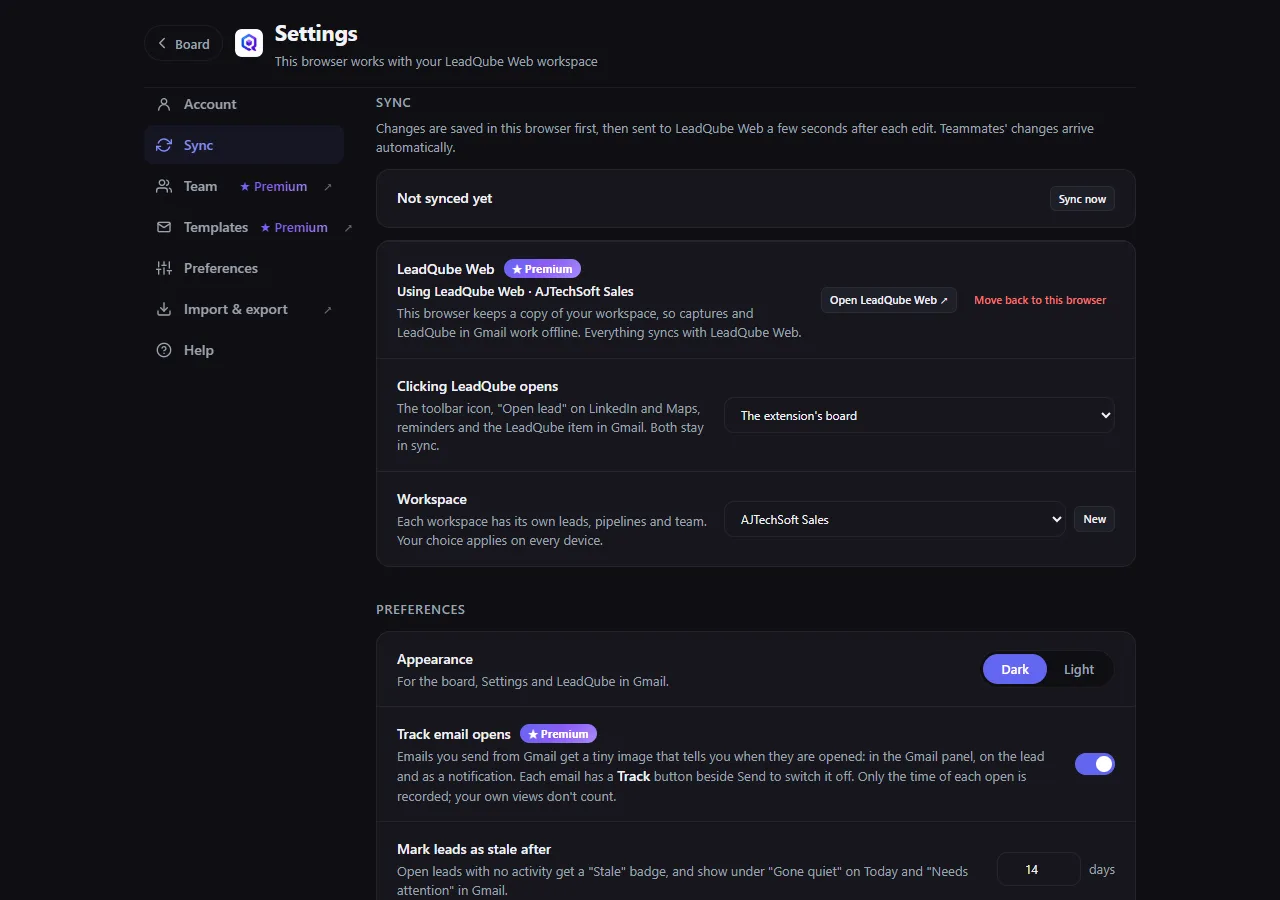Viewport: 1280px width, 900px height.
Task: Click the LeadQube logo icon in header
Action: pyautogui.click(x=249, y=43)
